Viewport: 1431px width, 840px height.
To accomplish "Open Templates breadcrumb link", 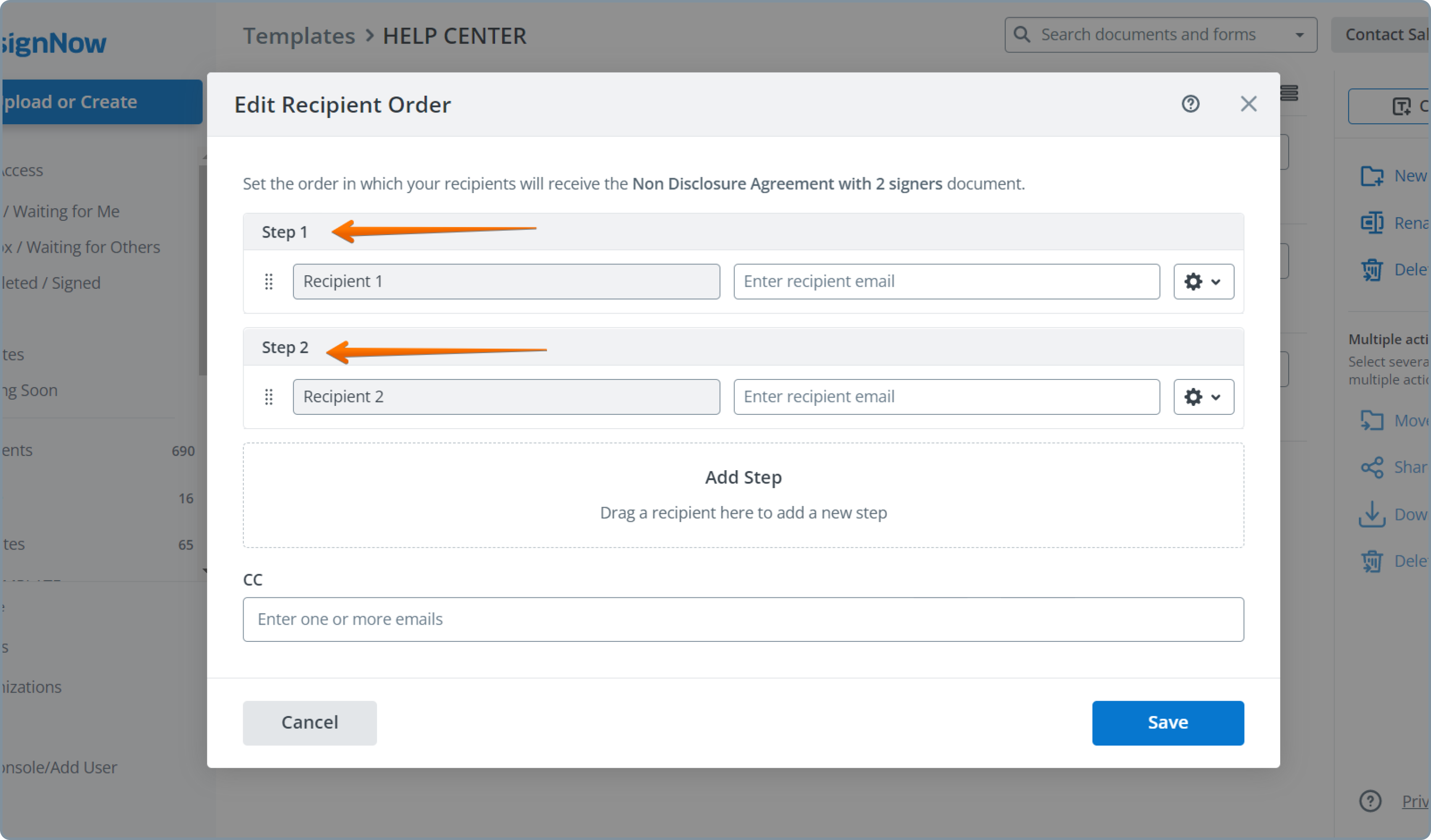I will point(299,37).
